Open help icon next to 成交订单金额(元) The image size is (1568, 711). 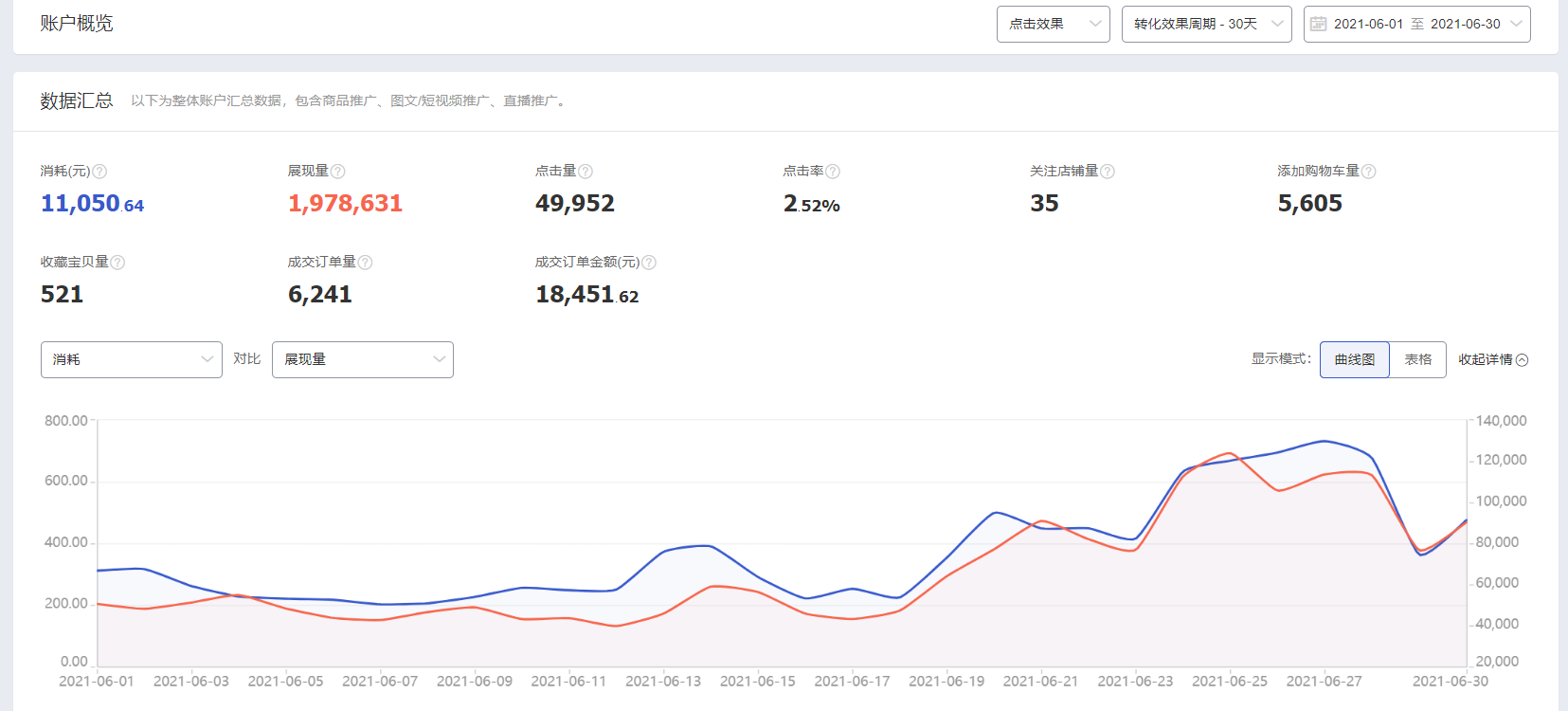(649, 263)
